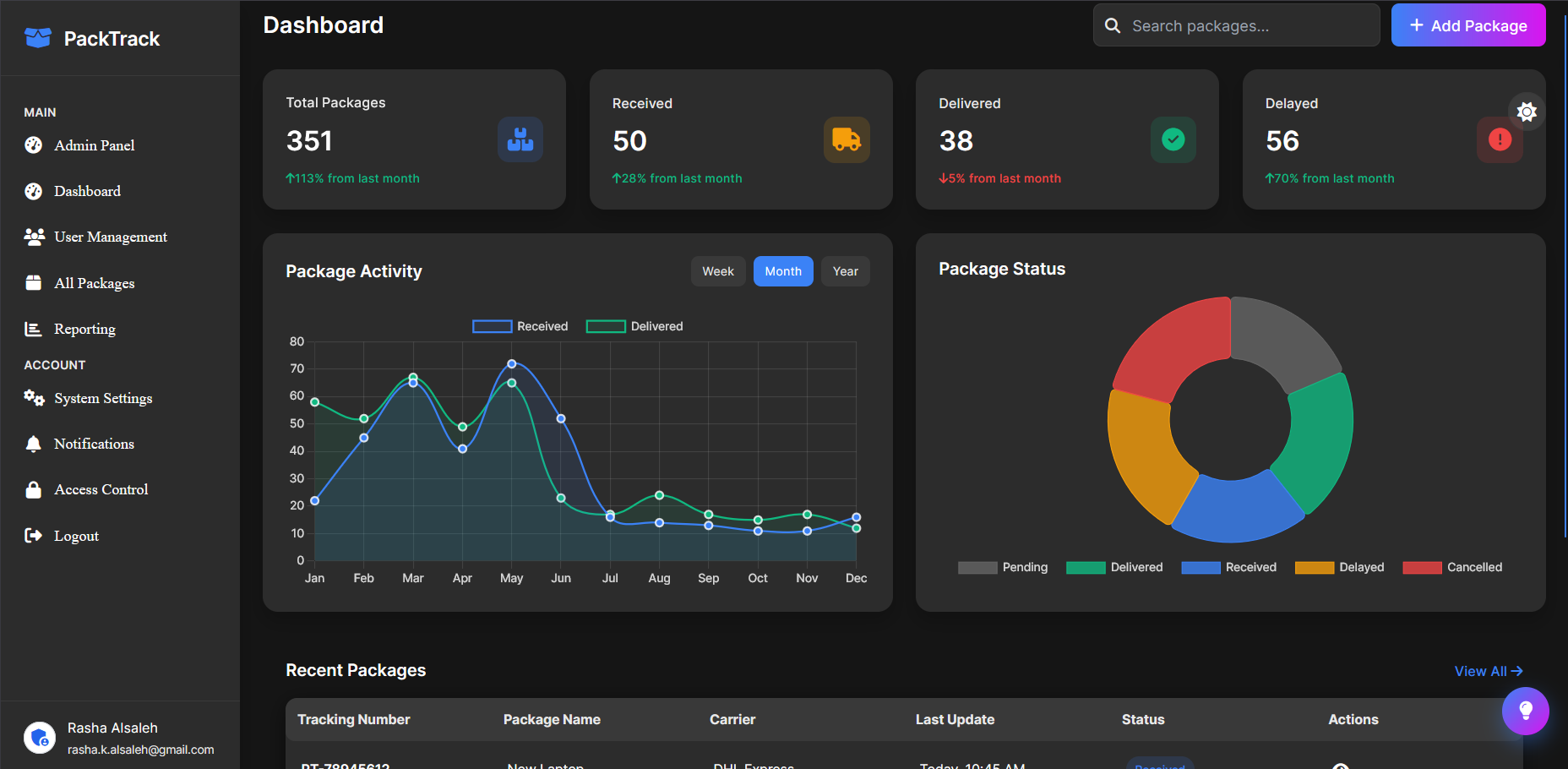Click the Notifications bell icon
This screenshot has height=769, width=1568.
(34, 444)
